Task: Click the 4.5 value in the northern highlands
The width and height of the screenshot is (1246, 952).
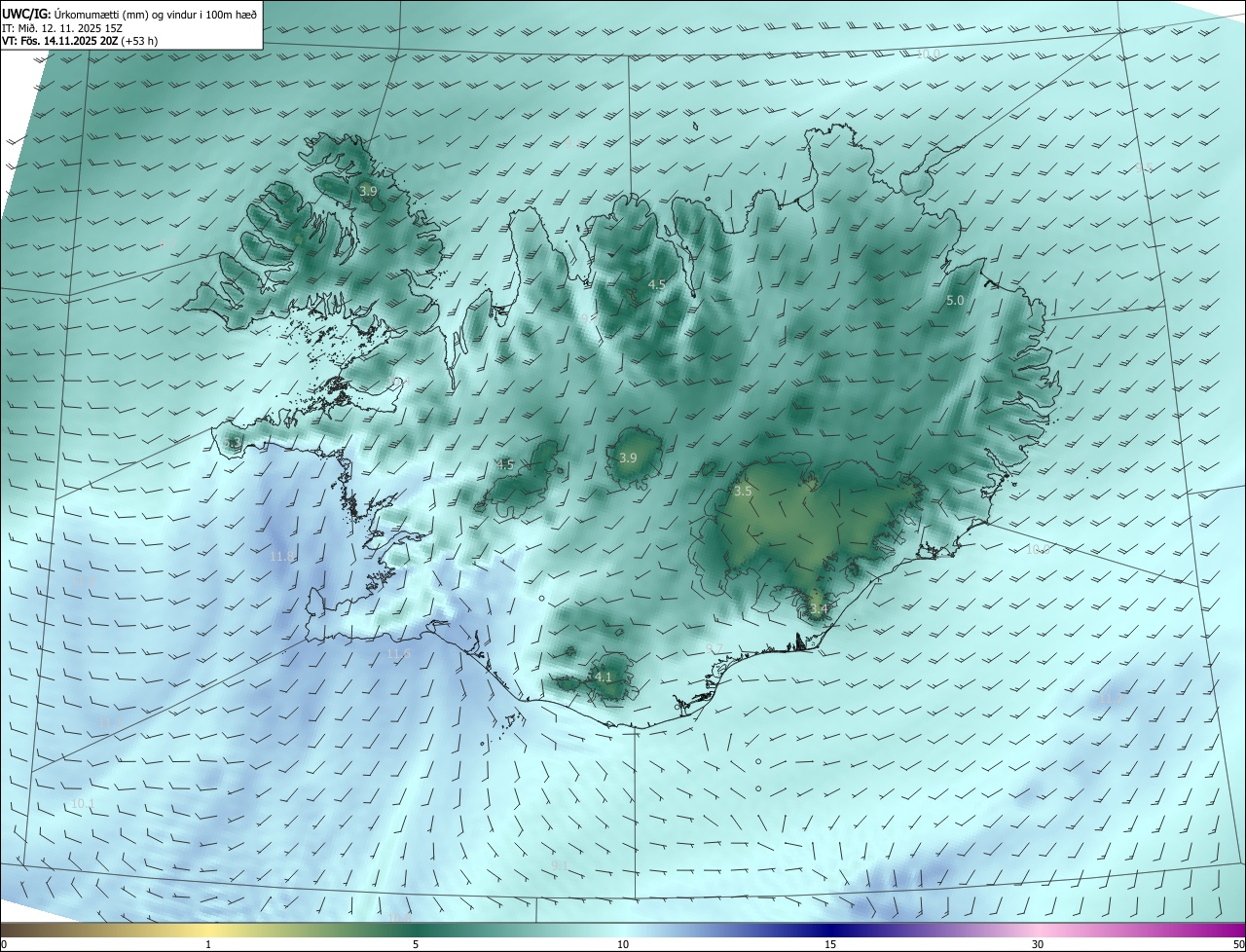Action: [657, 284]
